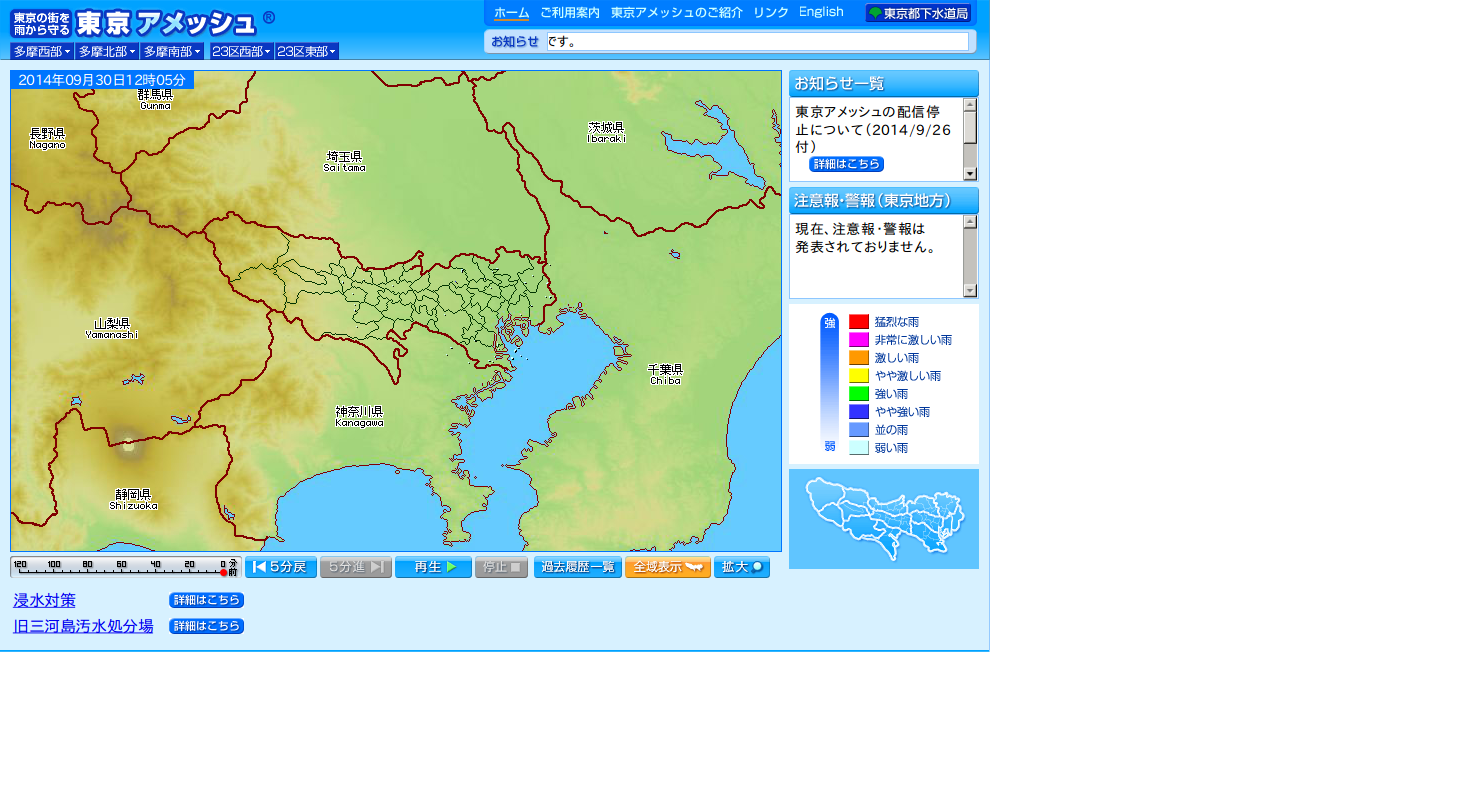
Task: Click the 千葉県 Chiba map label
Action: pos(665,375)
